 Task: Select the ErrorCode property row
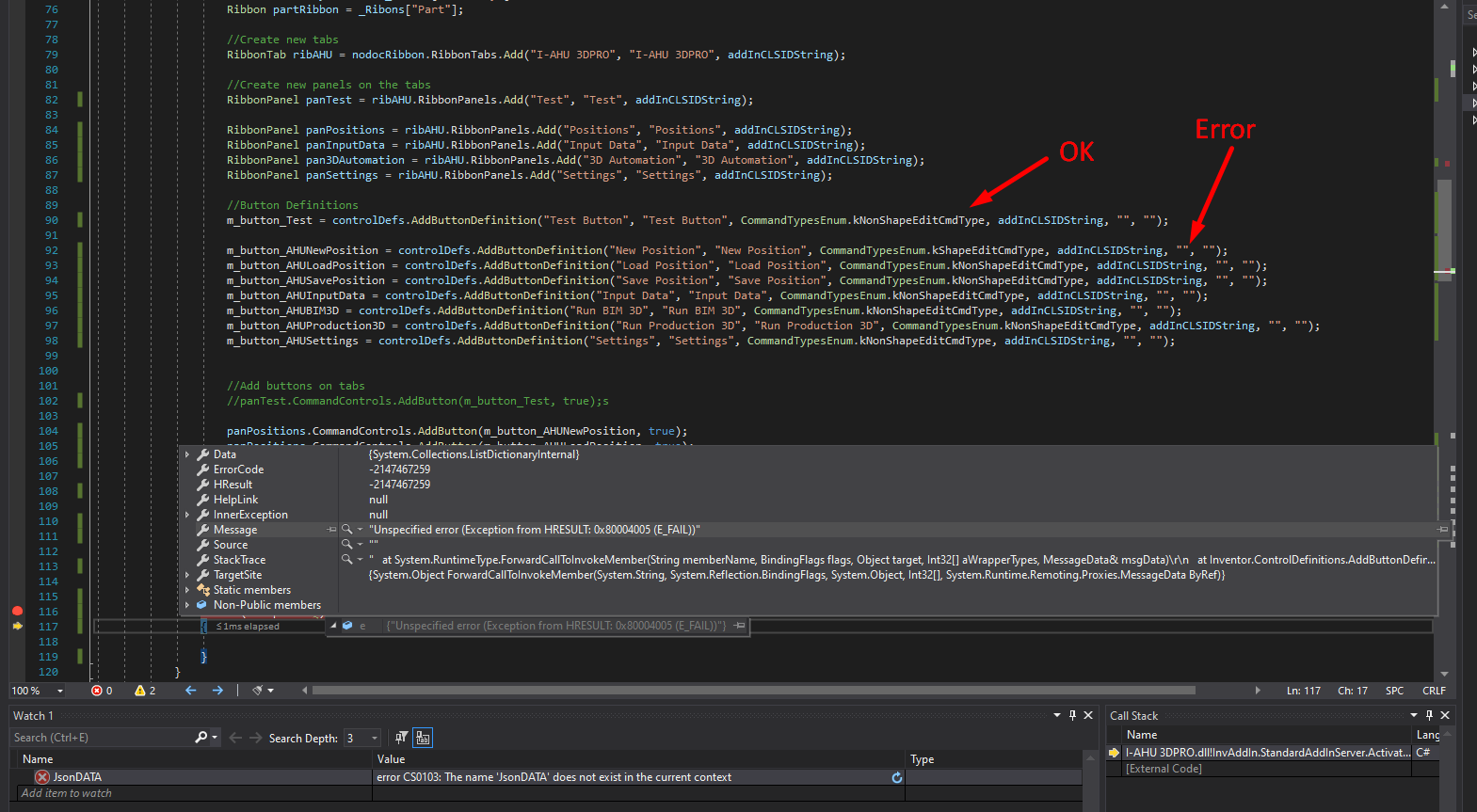point(808,470)
